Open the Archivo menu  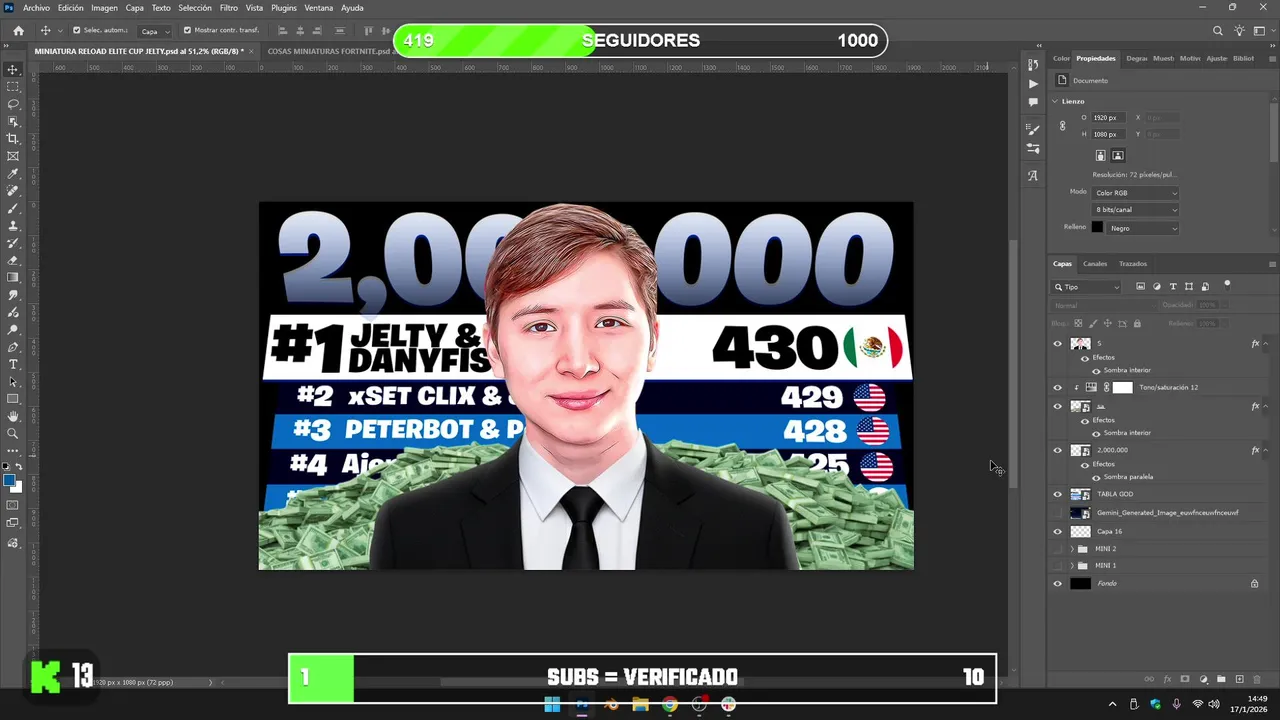tap(36, 8)
